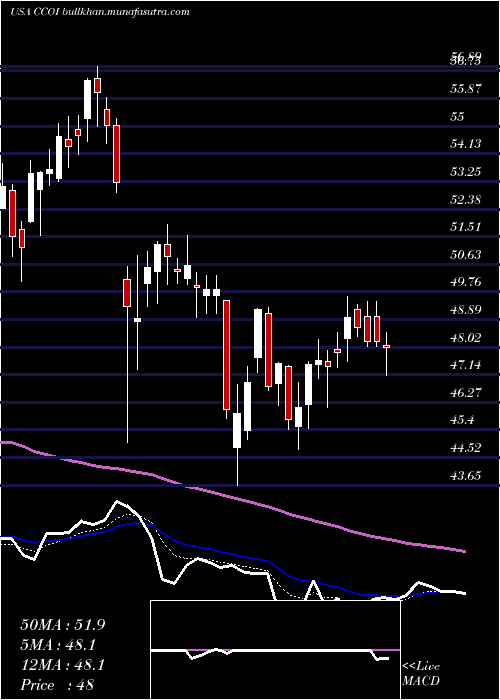This screenshot has width=500, height=700.
Task: Click inside the MACD inset panel
Action: click(x=275, y=650)
